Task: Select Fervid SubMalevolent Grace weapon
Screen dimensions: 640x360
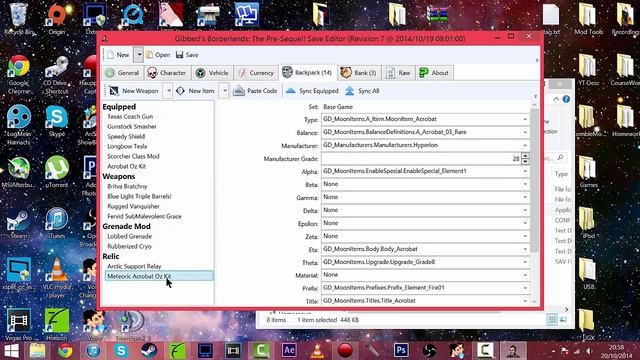Action: [144, 216]
